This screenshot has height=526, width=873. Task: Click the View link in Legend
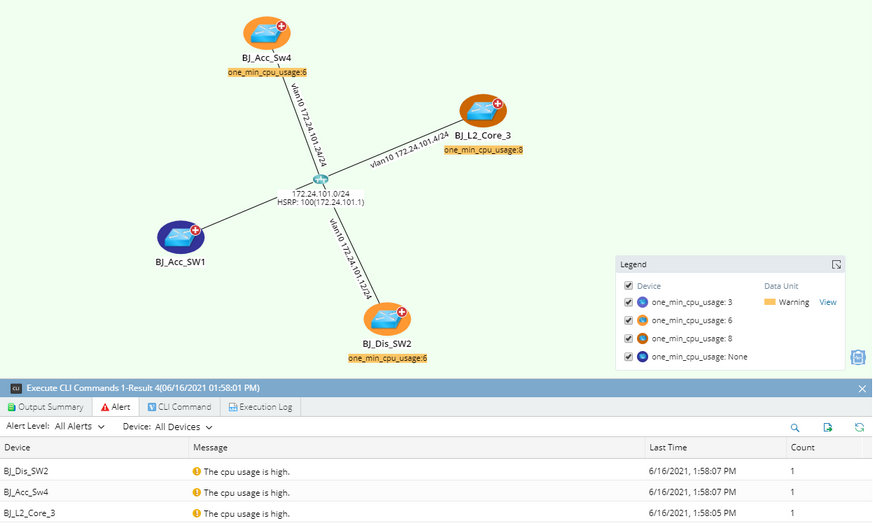tap(827, 302)
